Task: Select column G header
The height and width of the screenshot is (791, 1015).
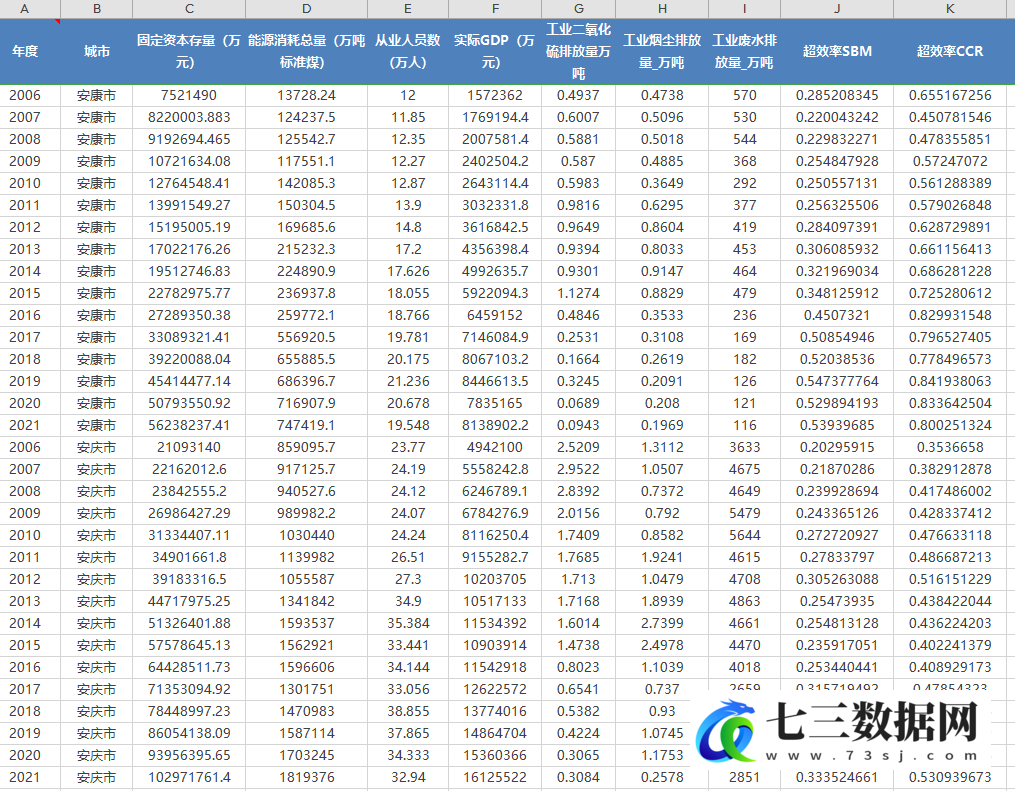Action: (x=578, y=8)
